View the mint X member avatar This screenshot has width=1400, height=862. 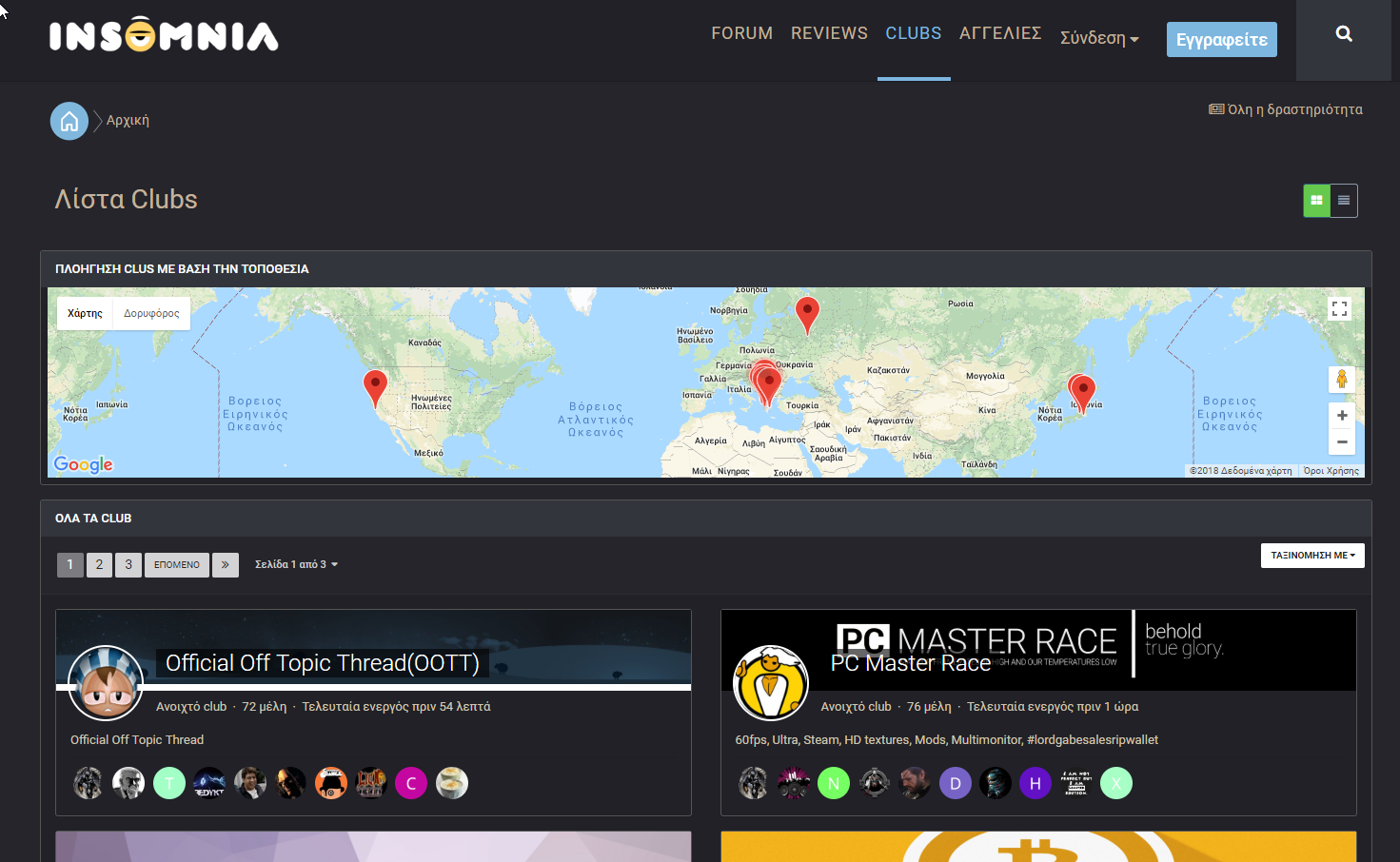tap(1116, 783)
